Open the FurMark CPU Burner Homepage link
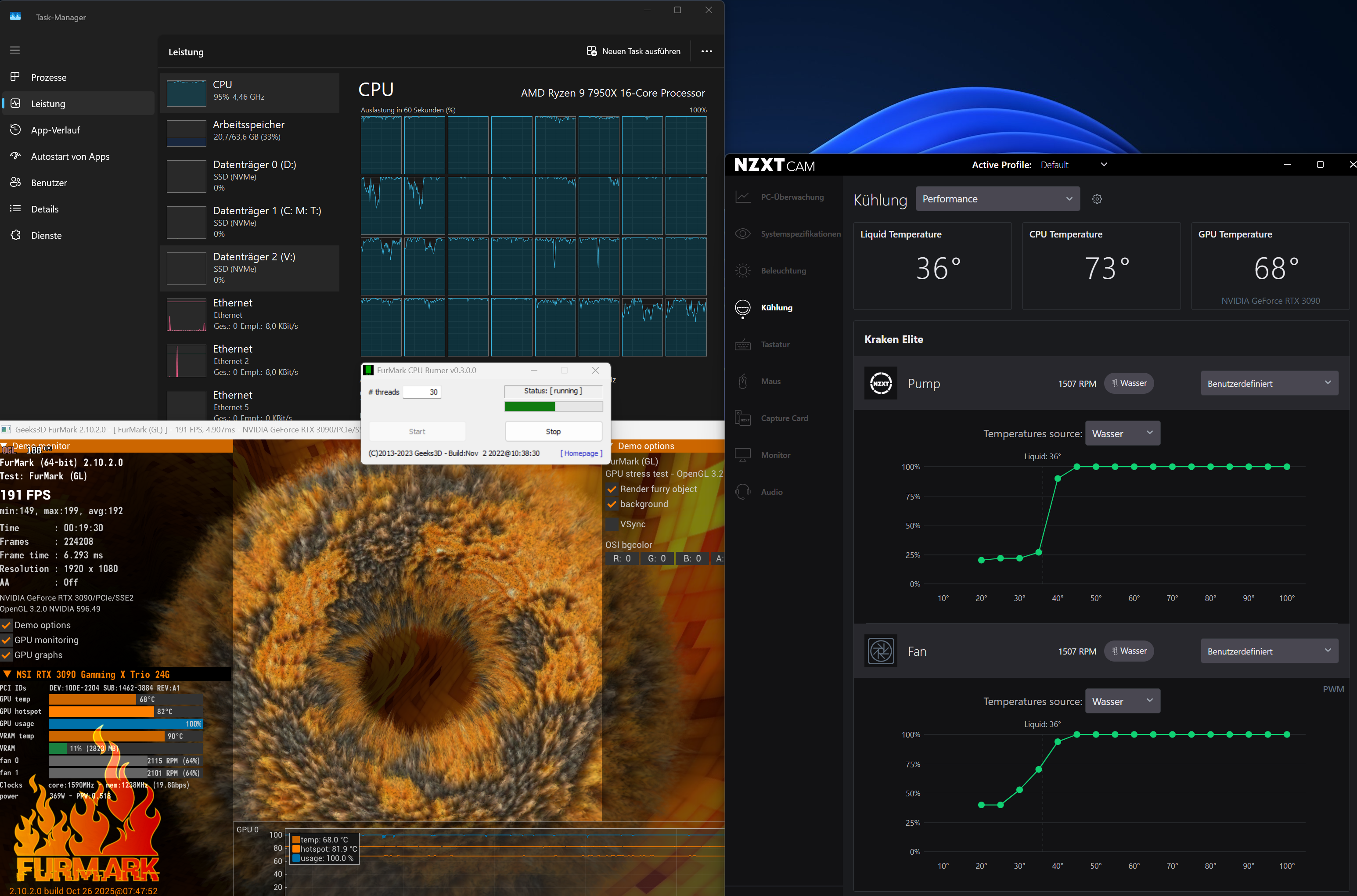The height and width of the screenshot is (896, 1357). (581, 453)
